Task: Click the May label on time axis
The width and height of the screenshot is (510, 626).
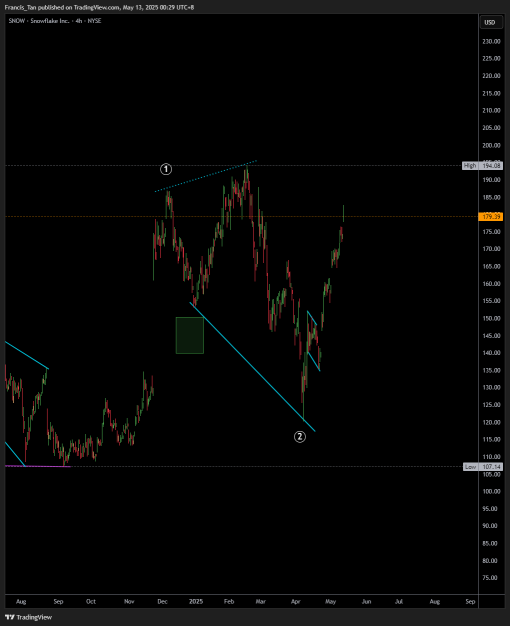Action: coord(330,601)
